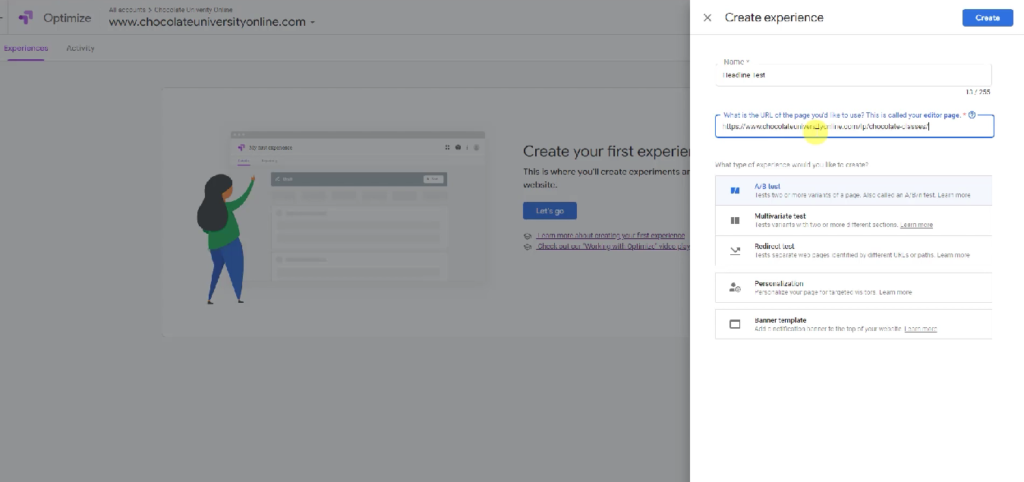Click the Optimize logo icon
Image resolution: width=1024 pixels, height=482 pixels.
point(26,18)
